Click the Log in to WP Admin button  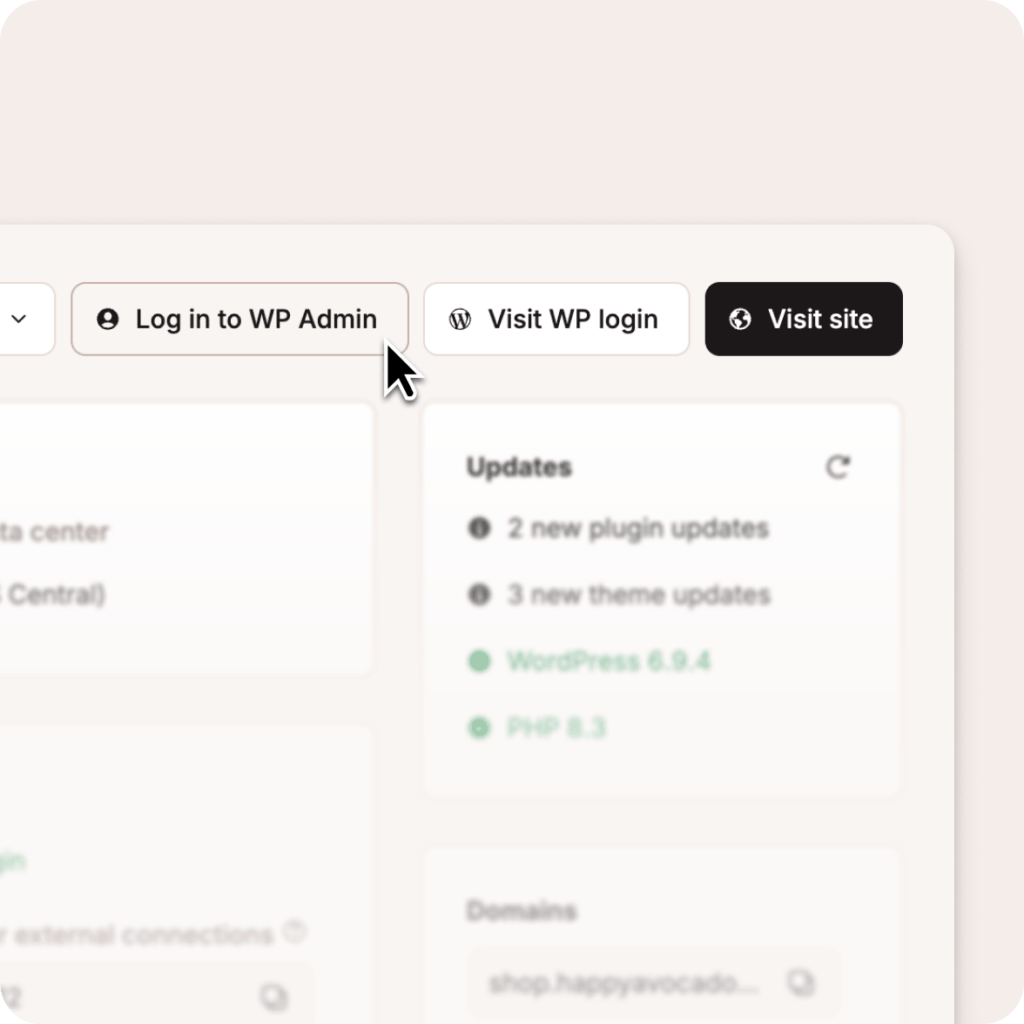point(240,319)
